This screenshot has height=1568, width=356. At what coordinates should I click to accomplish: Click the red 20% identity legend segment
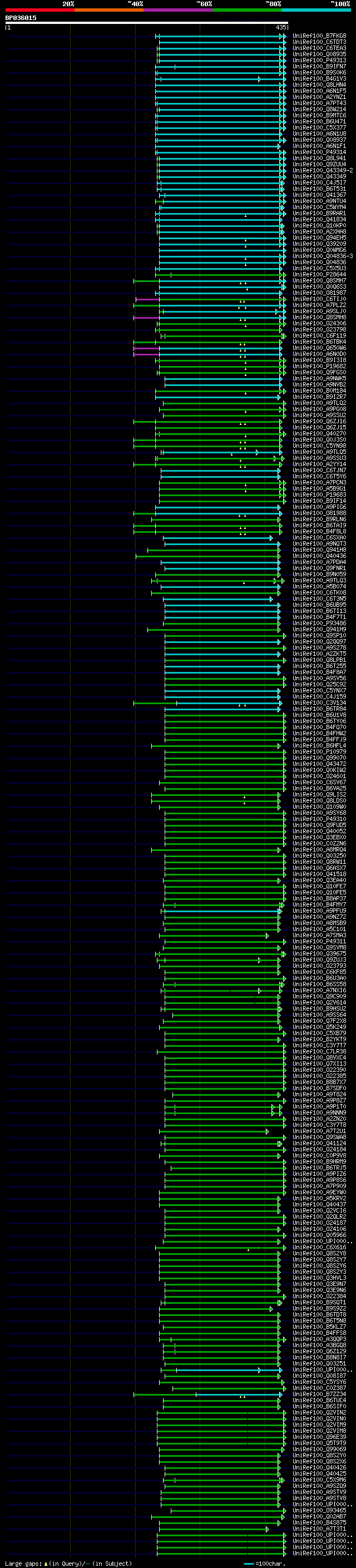tap(40, 10)
